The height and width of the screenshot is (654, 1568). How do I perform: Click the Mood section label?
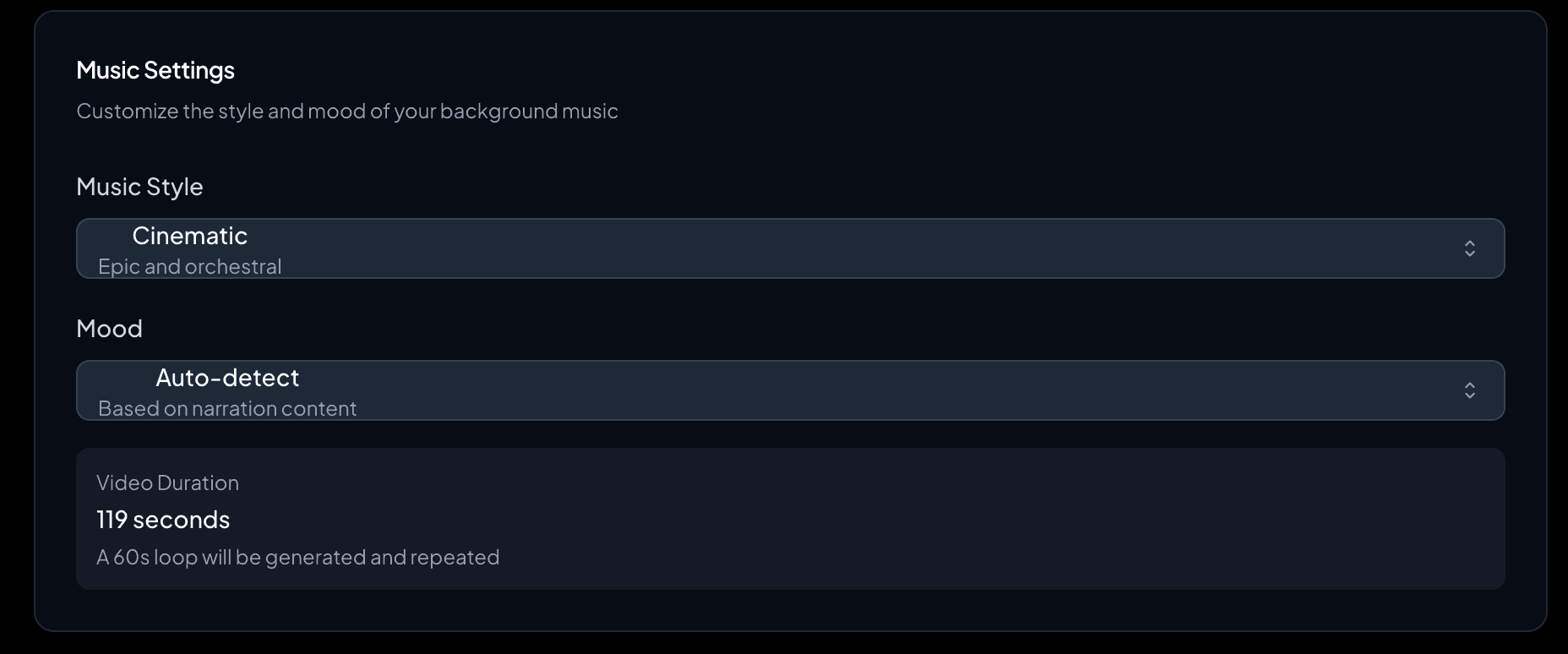point(109,329)
